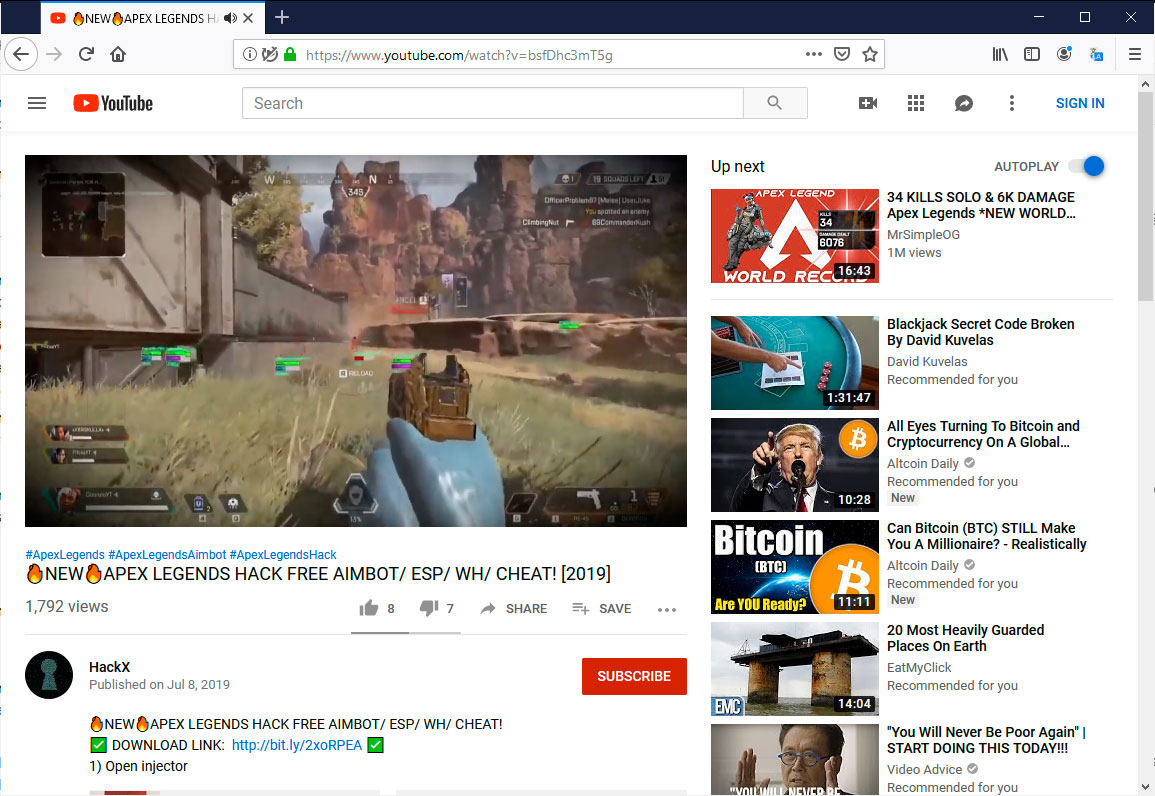Mute the tab using the speaker icon

tap(231, 18)
